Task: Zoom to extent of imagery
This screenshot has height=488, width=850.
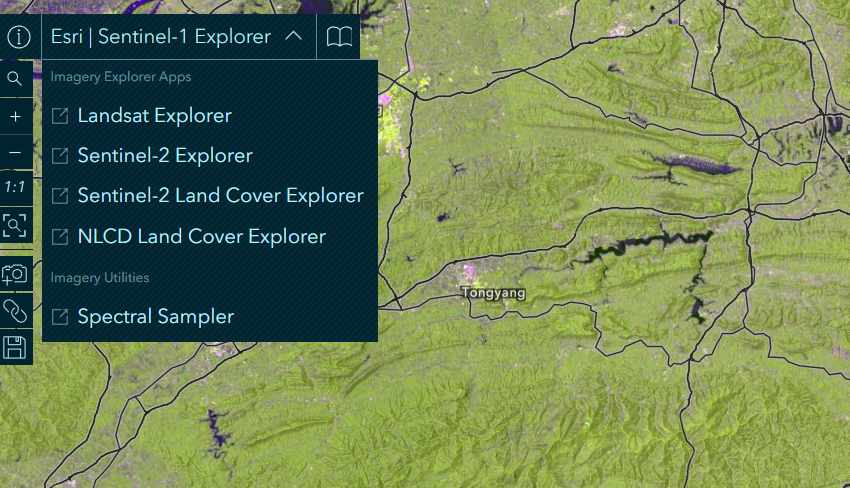Action: coord(15,225)
